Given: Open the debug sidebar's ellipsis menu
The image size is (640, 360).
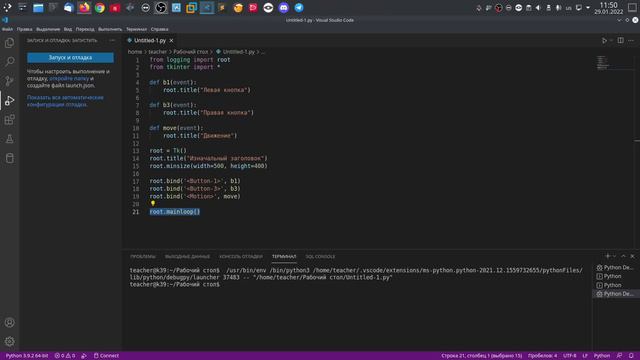Looking at the screenshot, I should click(112, 40).
